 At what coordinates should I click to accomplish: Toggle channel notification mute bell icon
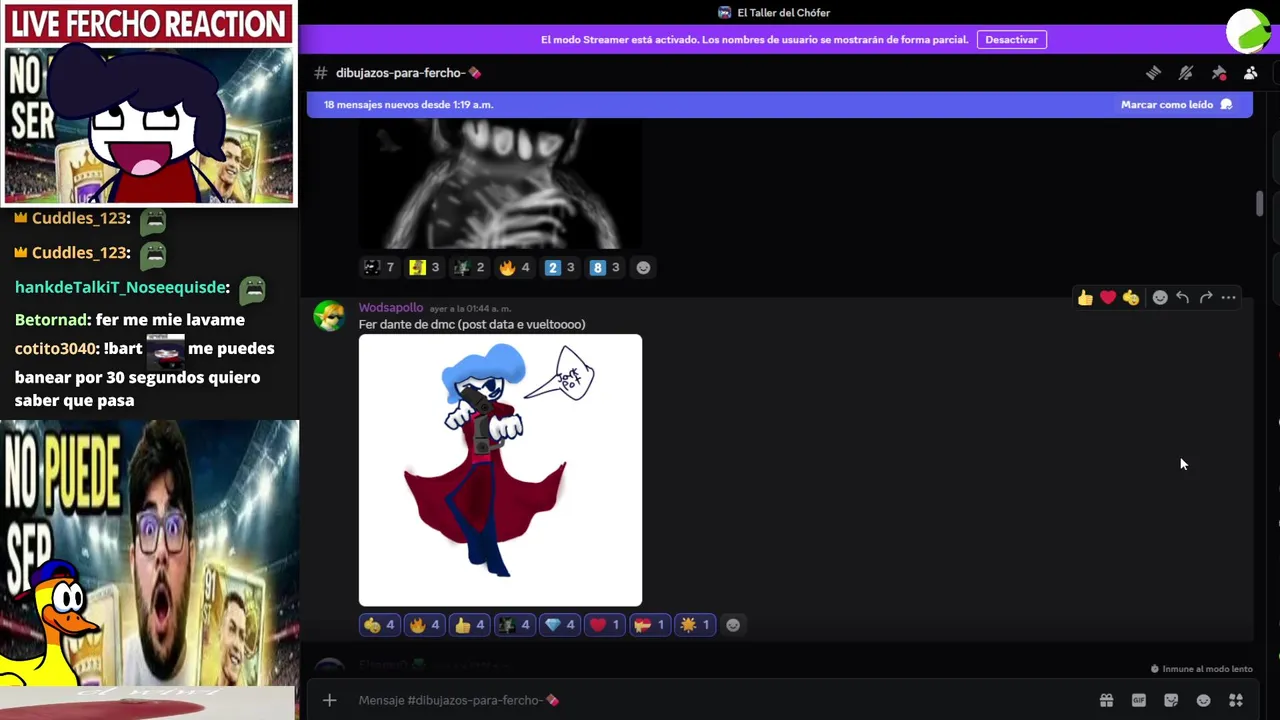tap(1186, 73)
